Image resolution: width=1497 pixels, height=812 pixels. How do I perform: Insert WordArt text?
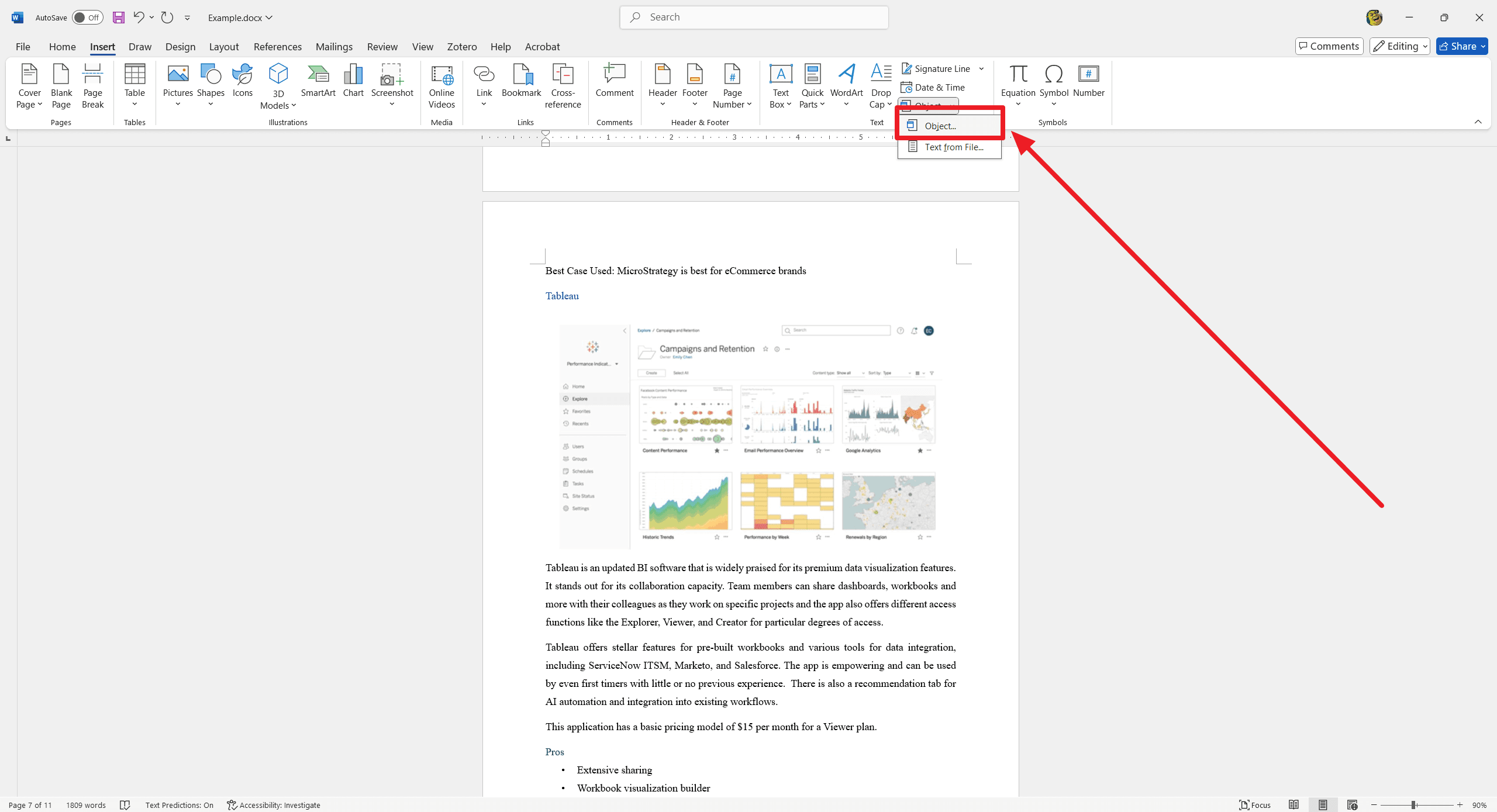[x=846, y=86]
